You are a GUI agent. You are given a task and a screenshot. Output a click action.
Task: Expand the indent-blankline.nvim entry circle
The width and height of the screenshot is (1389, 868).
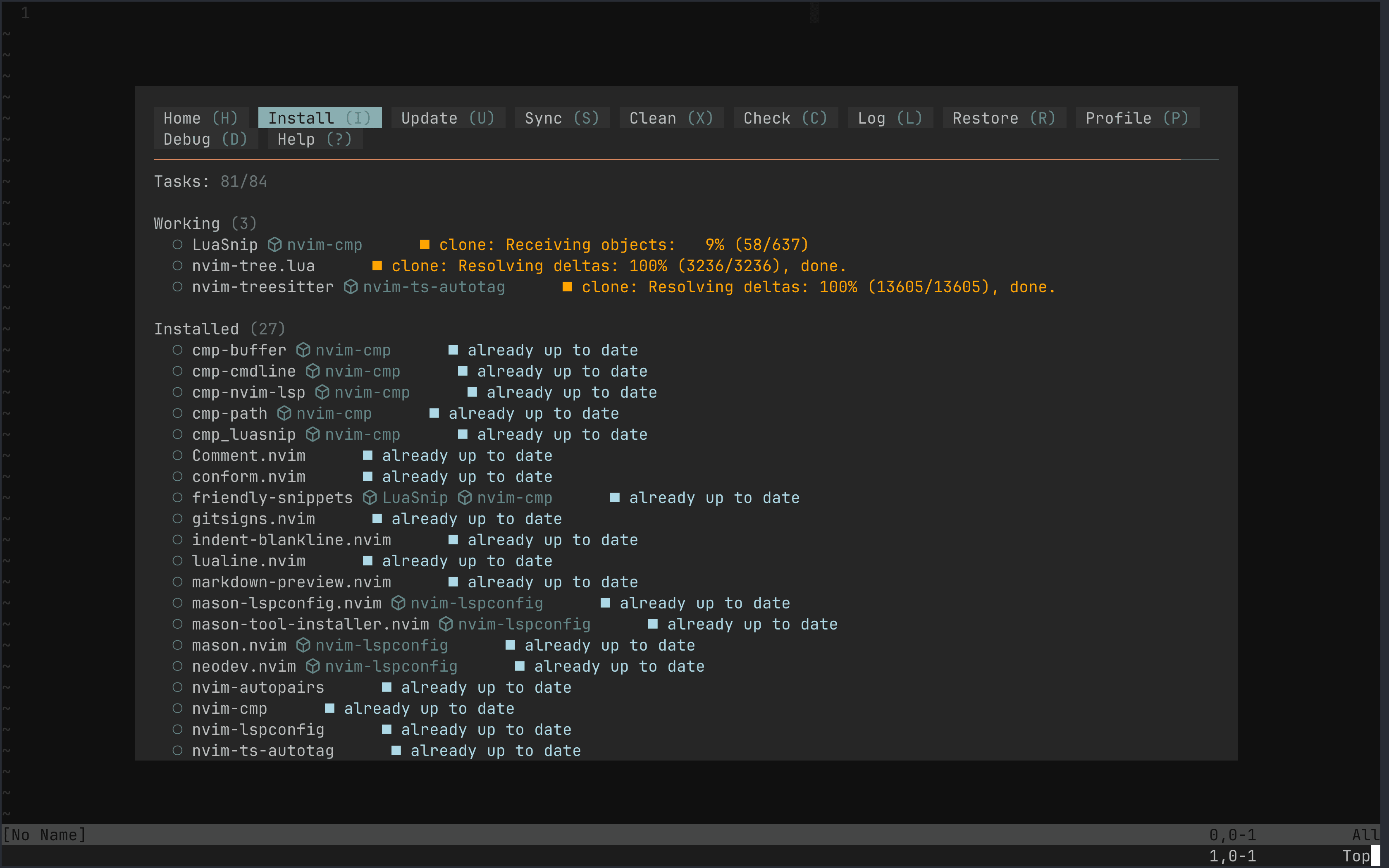178,540
